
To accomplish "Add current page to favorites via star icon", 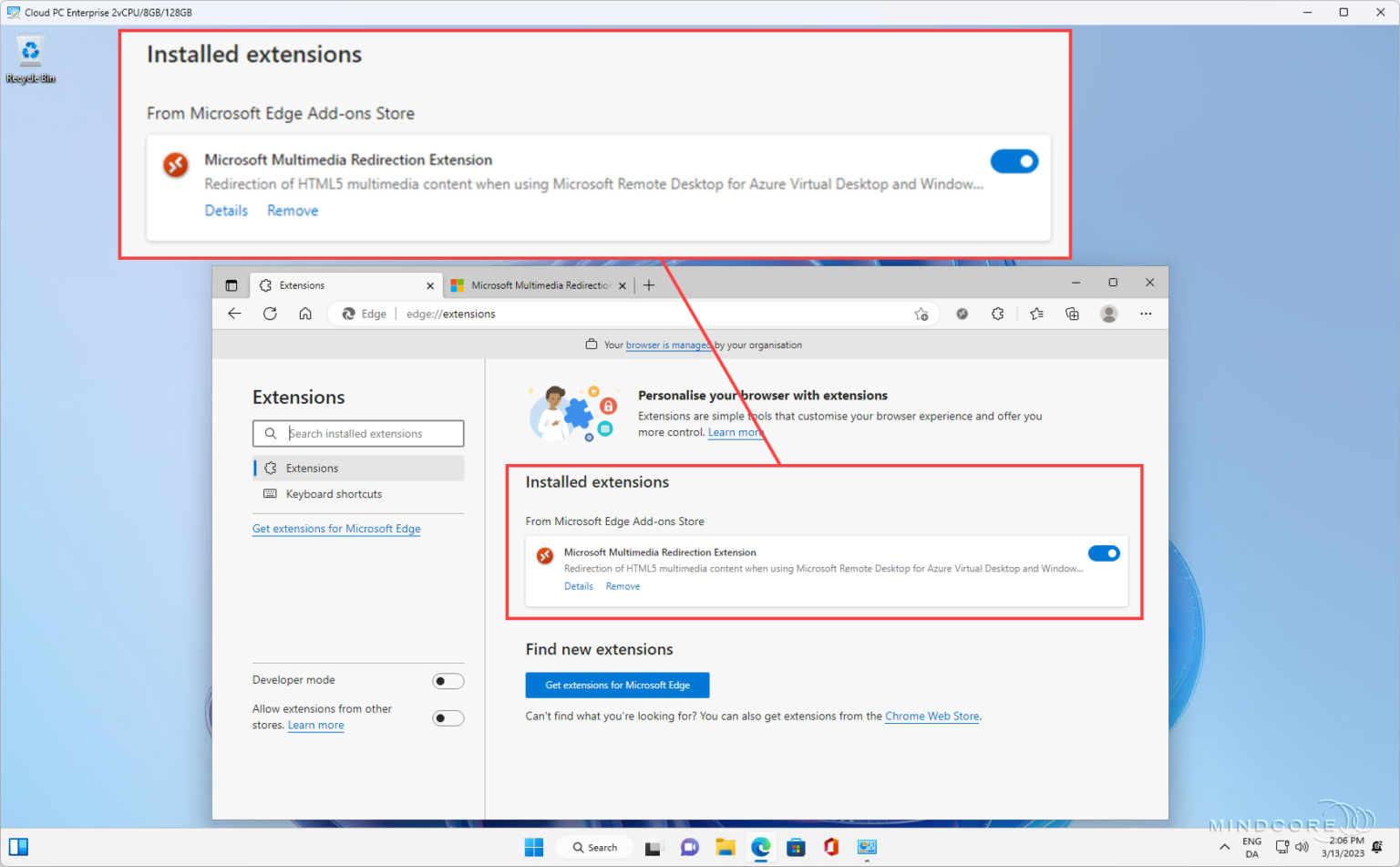I will pyautogui.click(x=921, y=314).
